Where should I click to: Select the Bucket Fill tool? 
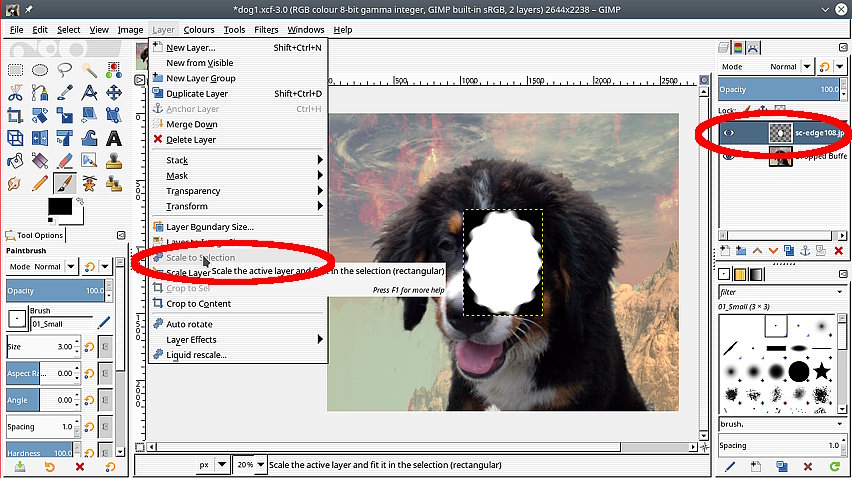pos(15,161)
